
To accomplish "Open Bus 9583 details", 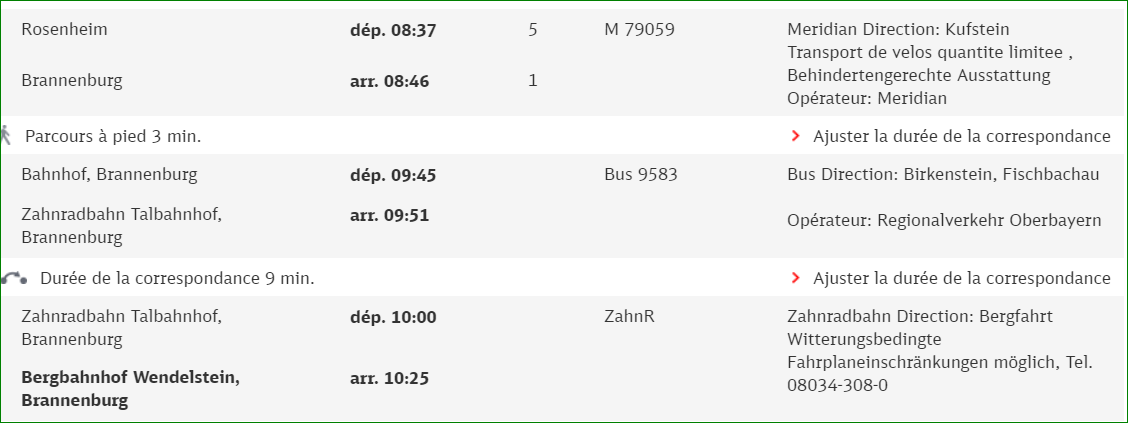I will coord(640,174).
